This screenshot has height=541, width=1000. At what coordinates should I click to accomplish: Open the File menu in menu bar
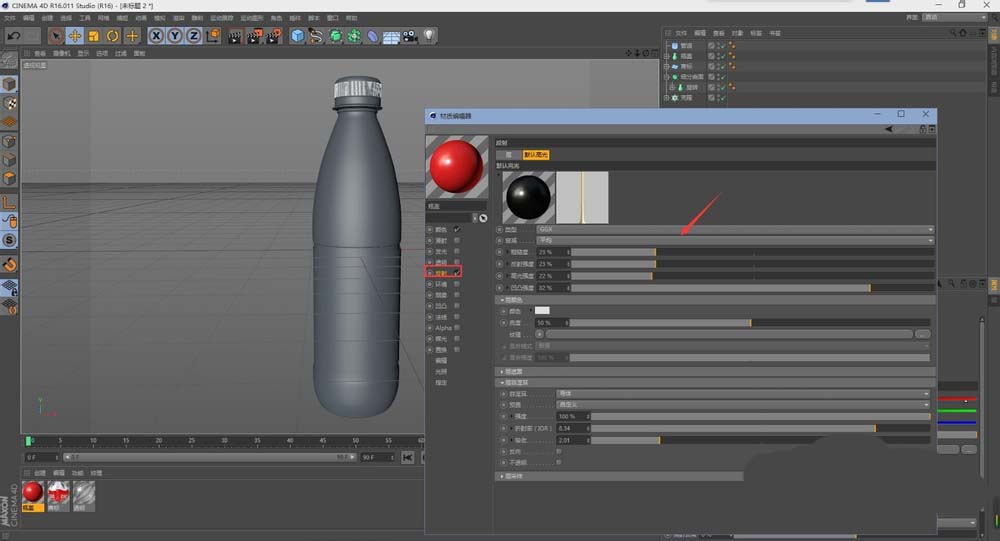[x=9, y=18]
